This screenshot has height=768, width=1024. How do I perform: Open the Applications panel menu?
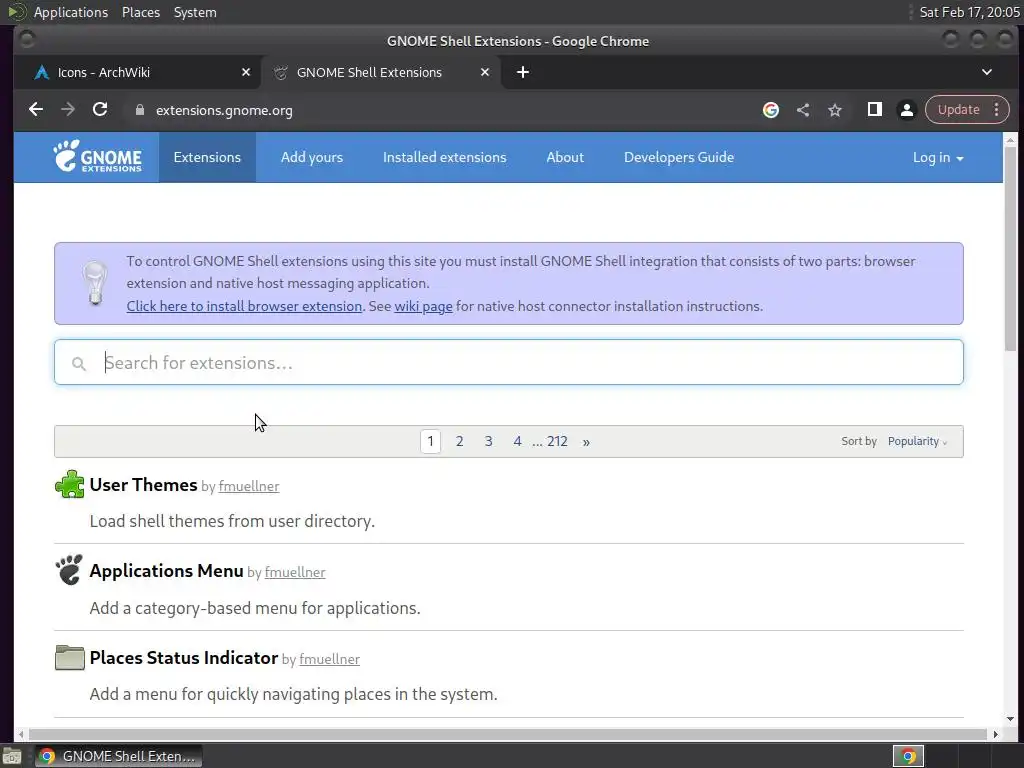(71, 12)
